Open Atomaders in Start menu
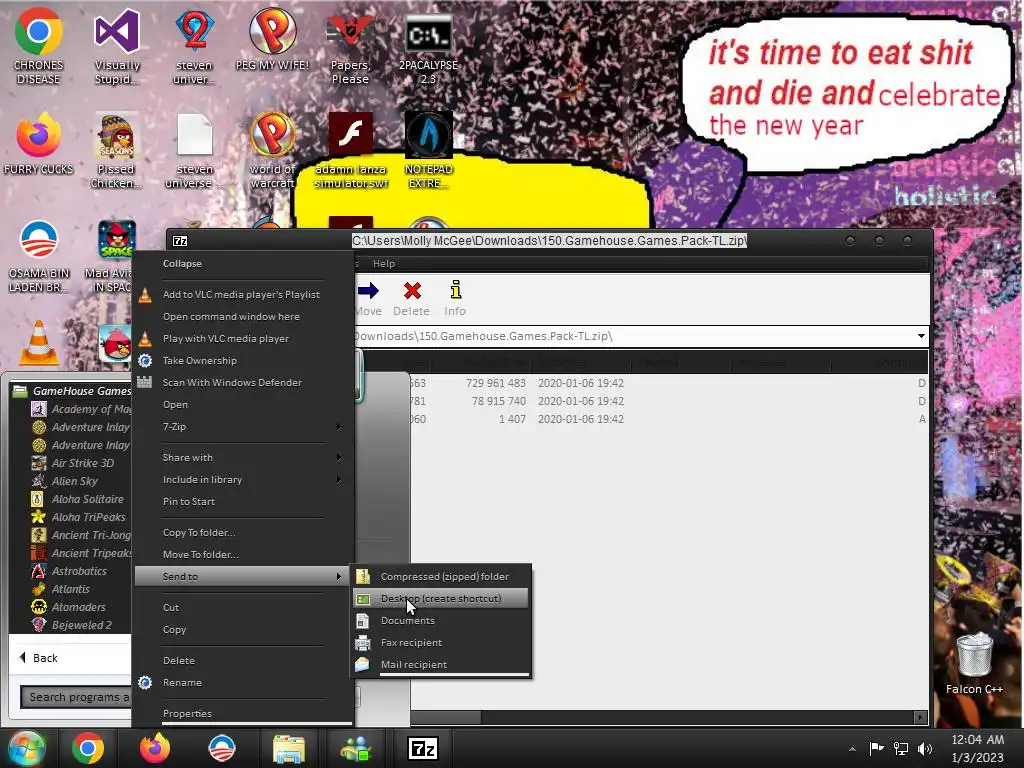The height and width of the screenshot is (768, 1024). pos(68,607)
